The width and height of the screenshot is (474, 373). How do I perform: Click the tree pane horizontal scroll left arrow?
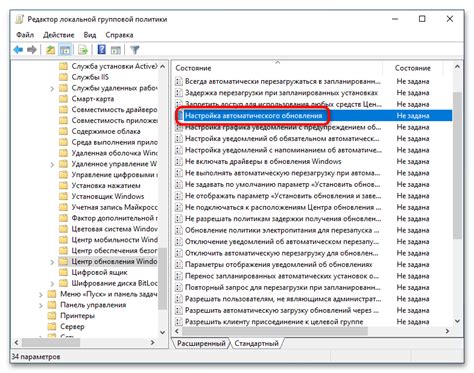16,342
